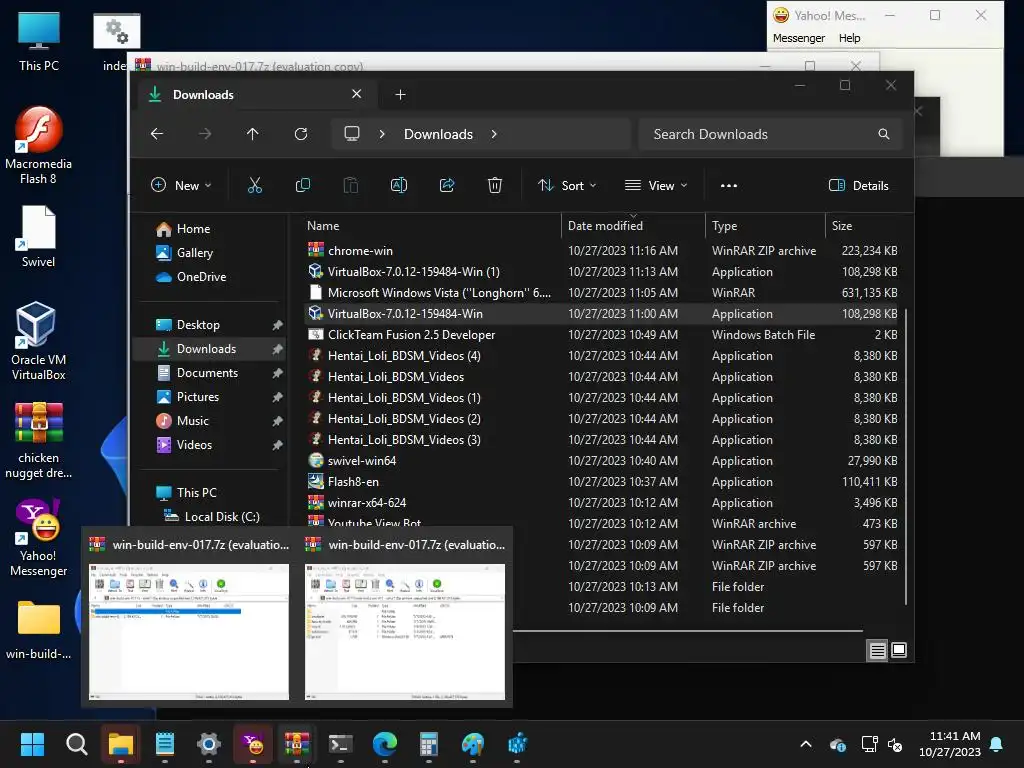This screenshot has width=1024, height=768.
Task: Open the New item dropdown
Action: 181,185
